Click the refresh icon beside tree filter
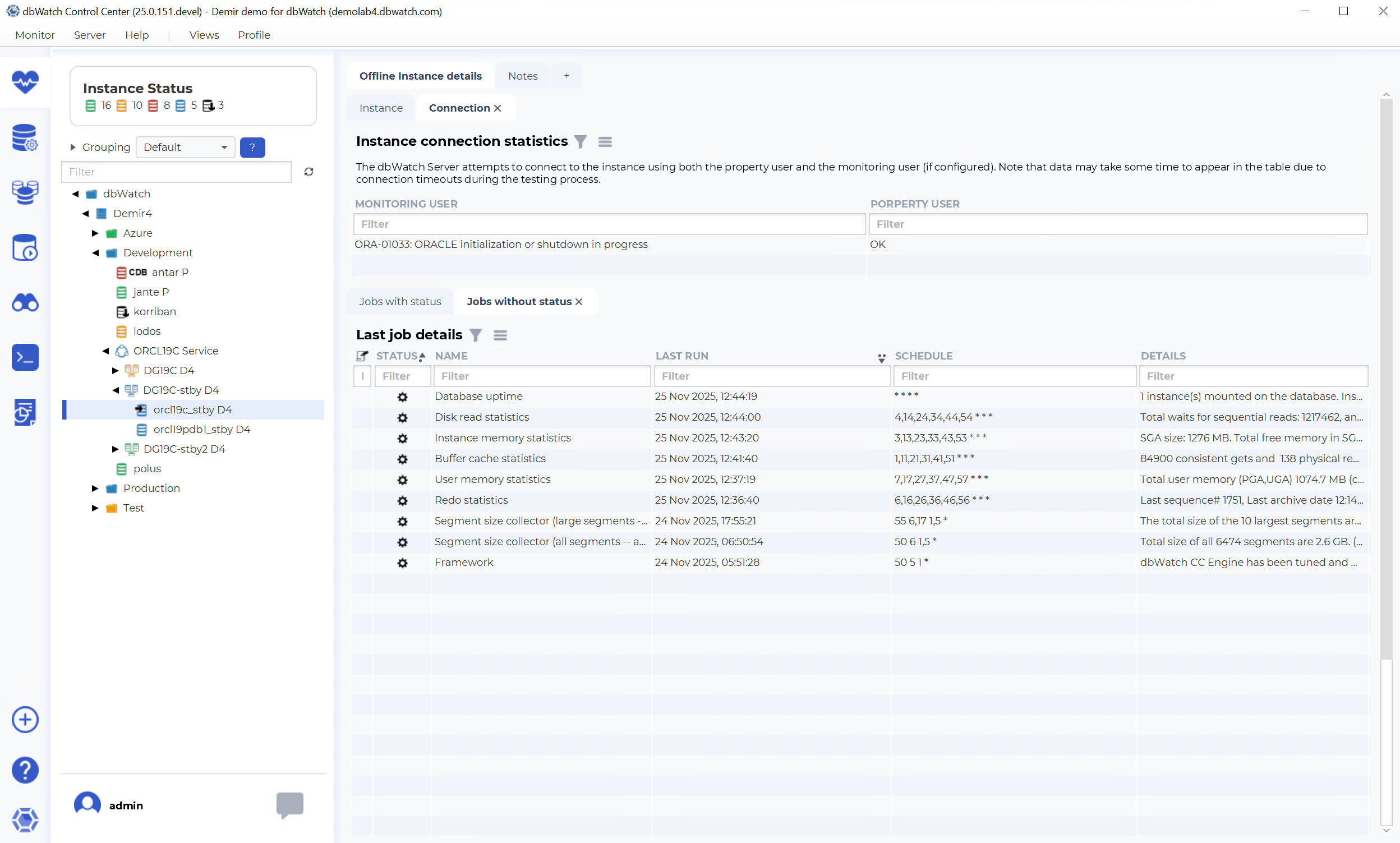 [x=309, y=172]
